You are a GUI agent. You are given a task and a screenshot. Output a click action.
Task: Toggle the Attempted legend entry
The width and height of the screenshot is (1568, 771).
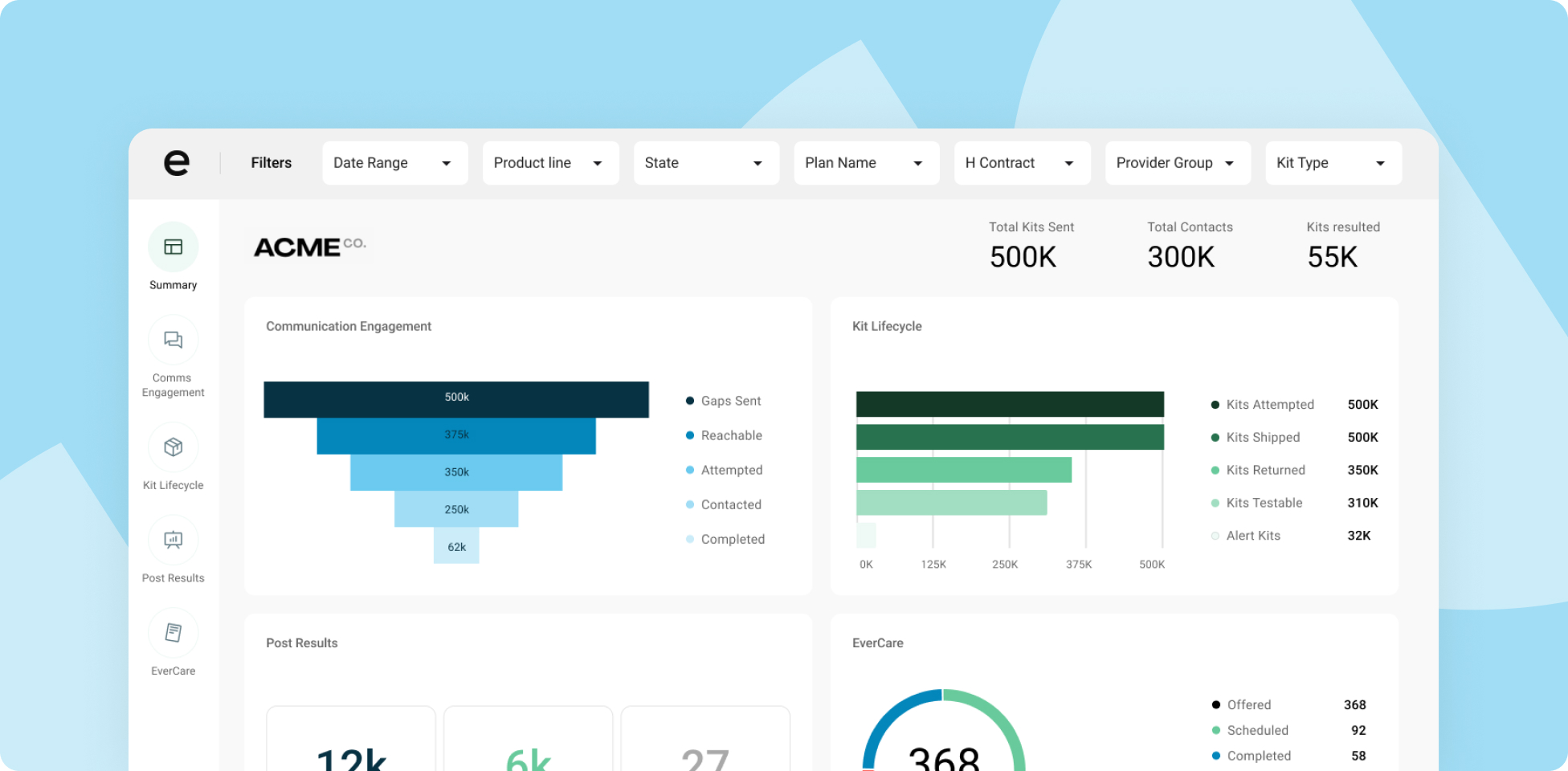point(724,470)
